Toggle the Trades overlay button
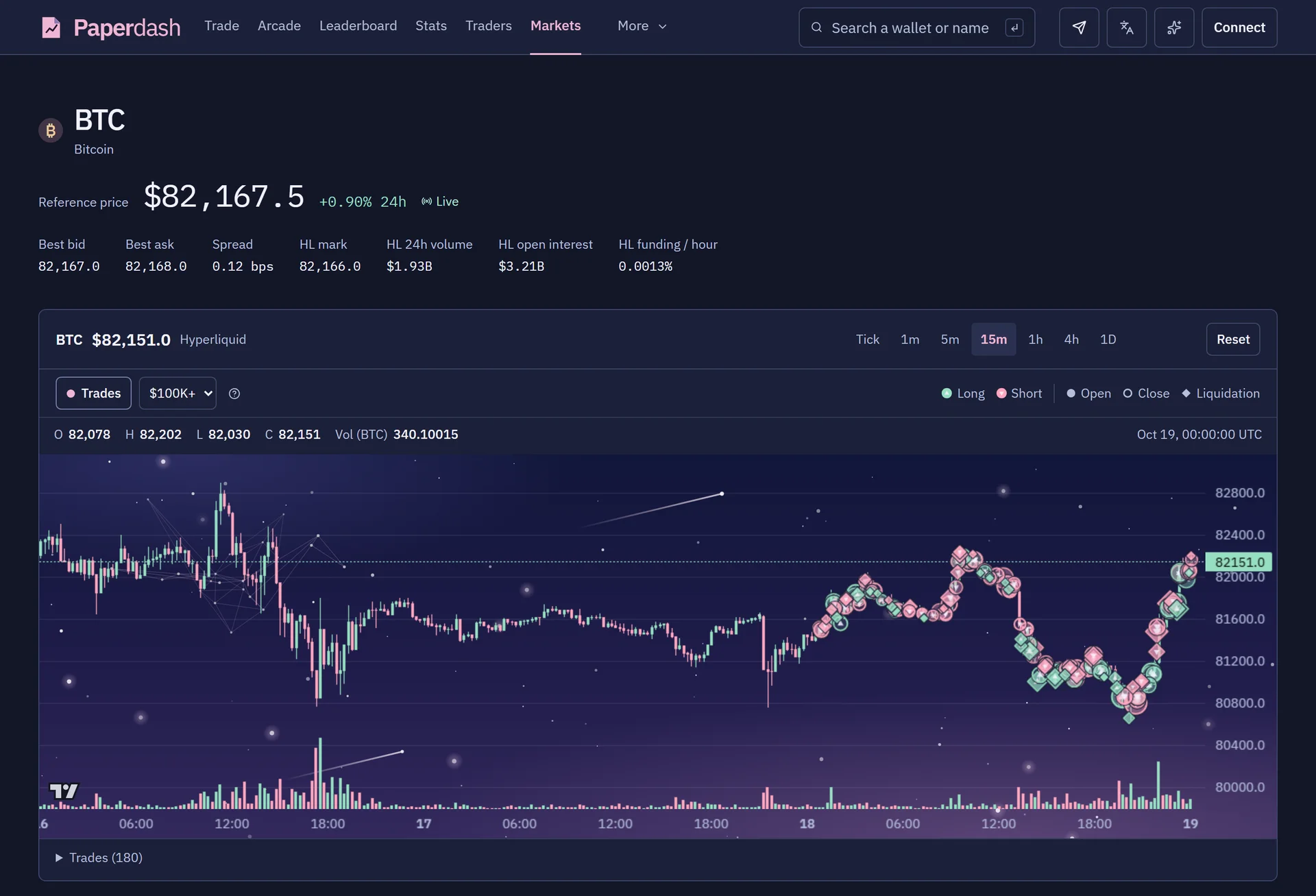Viewport: 1316px width, 896px height. [x=93, y=393]
